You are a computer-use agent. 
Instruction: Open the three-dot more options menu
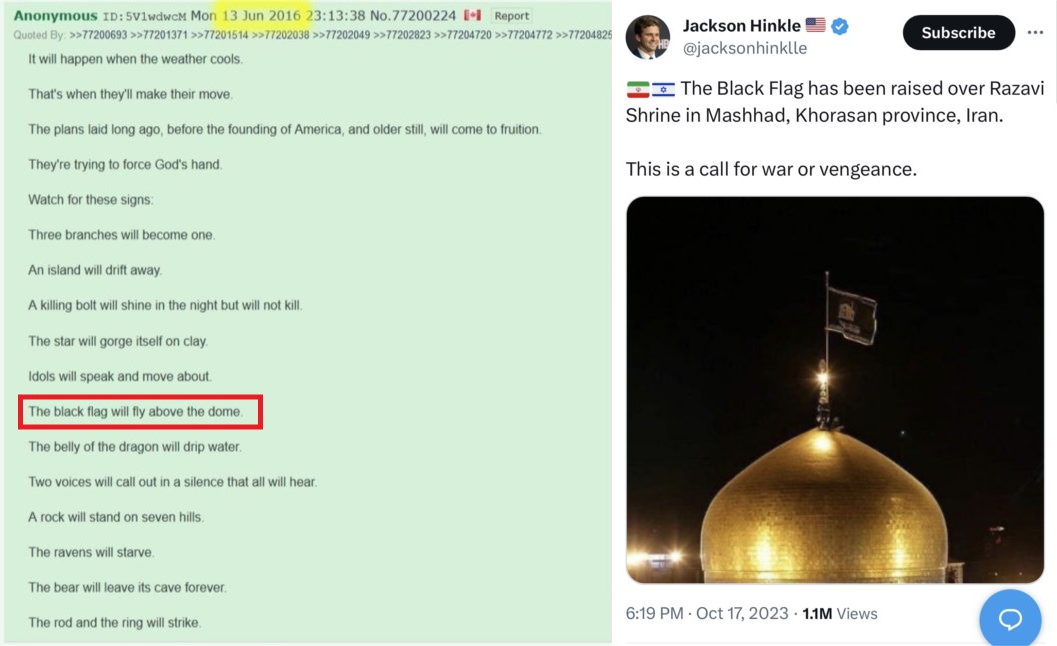tap(1035, 33)
